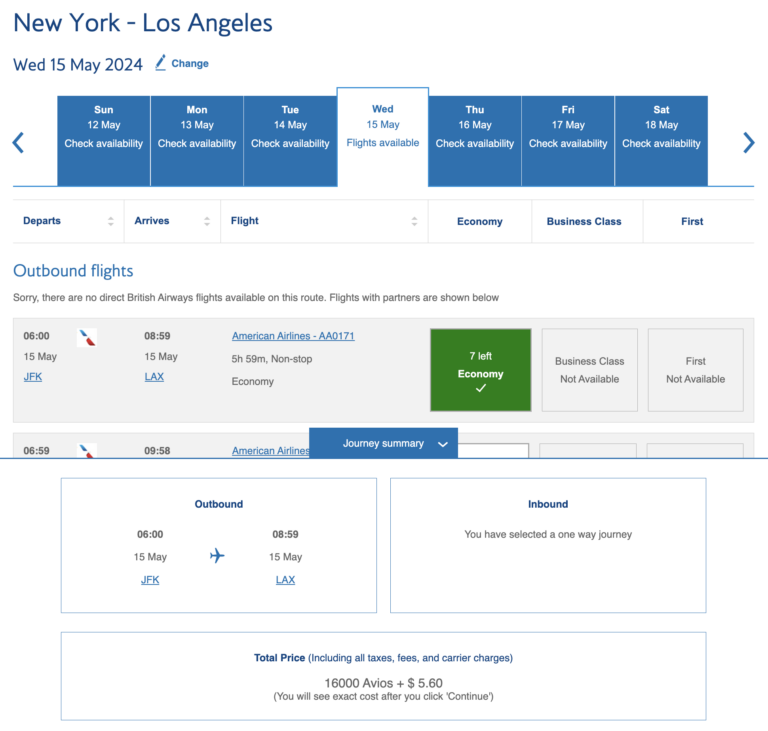
Task: Click the Business Class column header
Action: pos(584,221)
